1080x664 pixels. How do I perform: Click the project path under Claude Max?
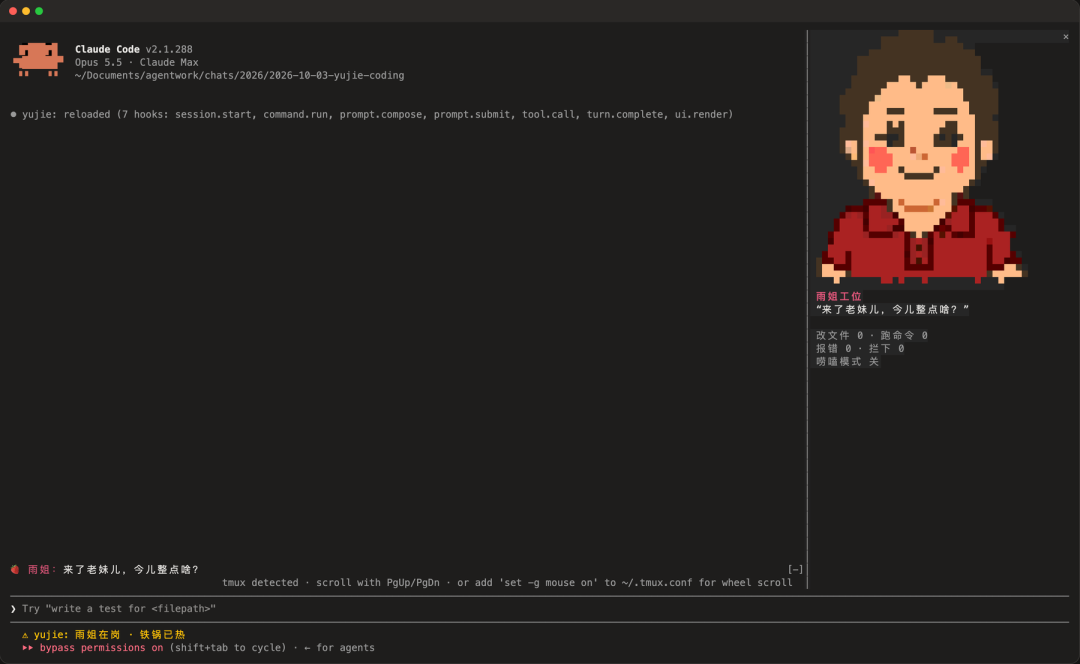click(x=239, y=76)
